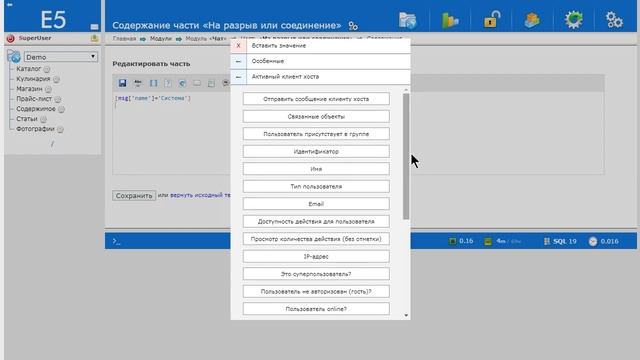Choose Пользователь online? option

pos(316,309)
